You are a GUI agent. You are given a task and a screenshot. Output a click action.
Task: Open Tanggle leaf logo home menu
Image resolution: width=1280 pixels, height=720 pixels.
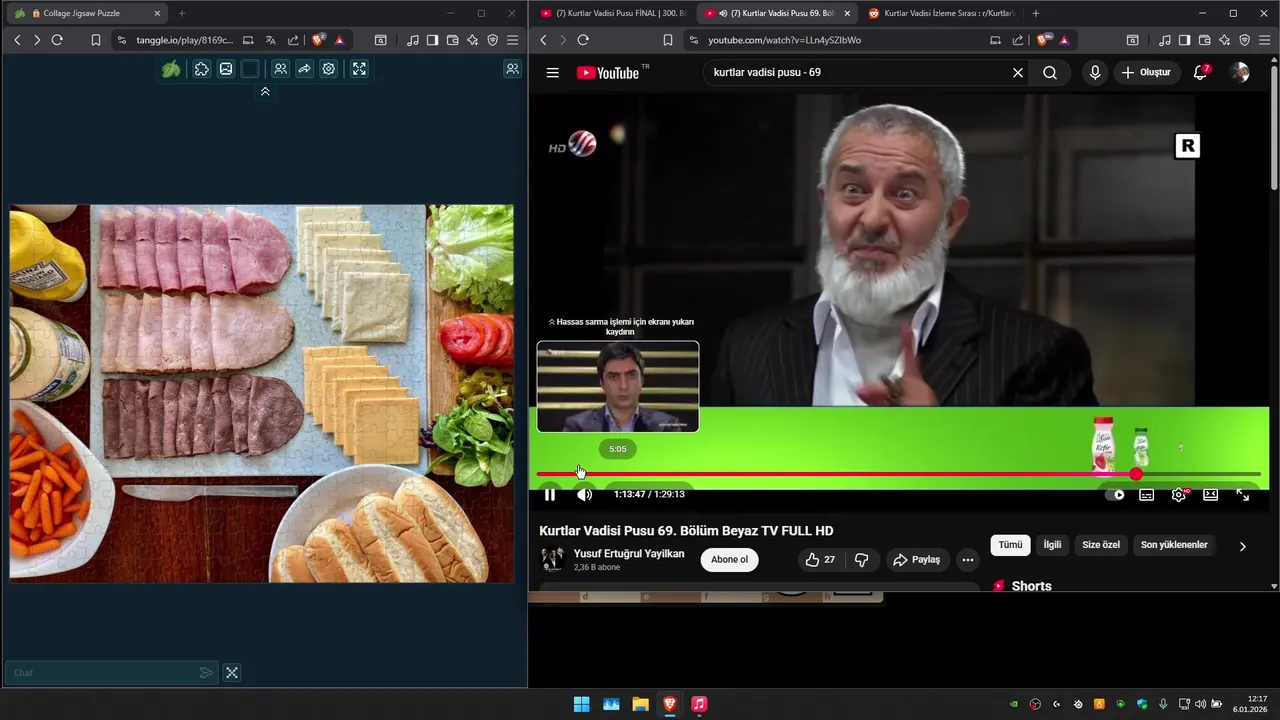(171, 69)
